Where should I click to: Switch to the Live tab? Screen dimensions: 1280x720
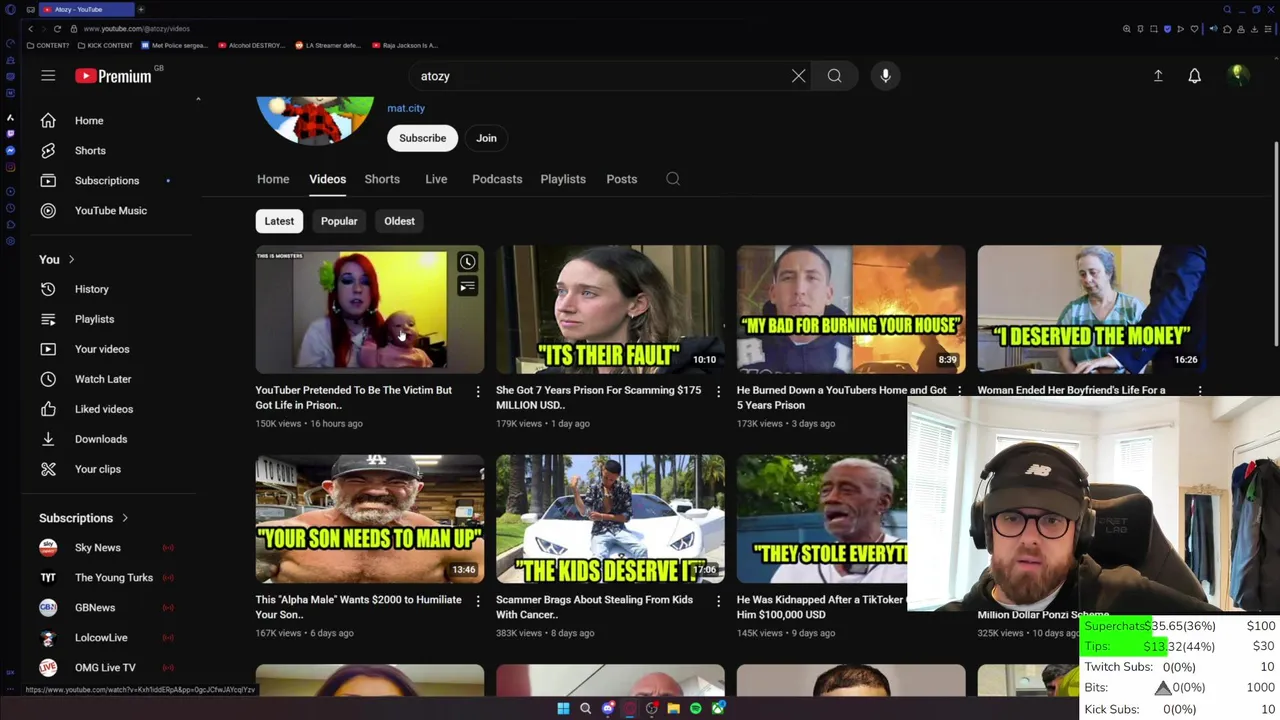(x=436, y=179)
